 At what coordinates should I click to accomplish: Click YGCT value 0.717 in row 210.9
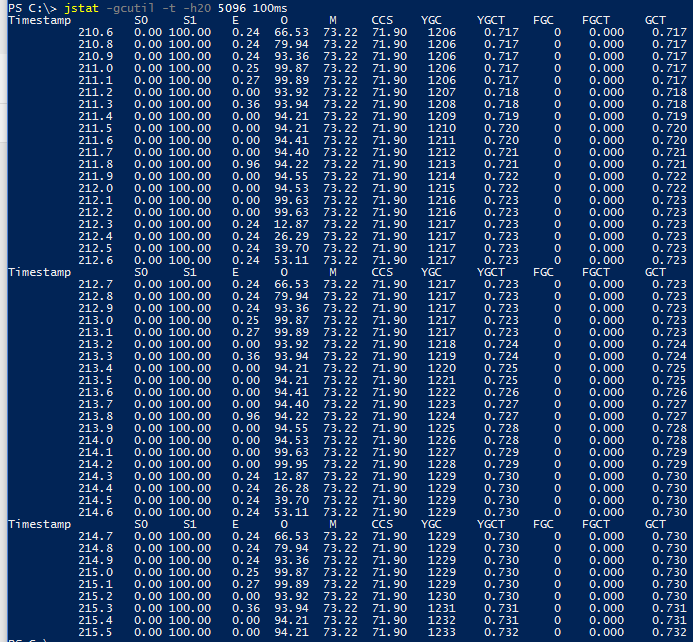click(501, 56)
